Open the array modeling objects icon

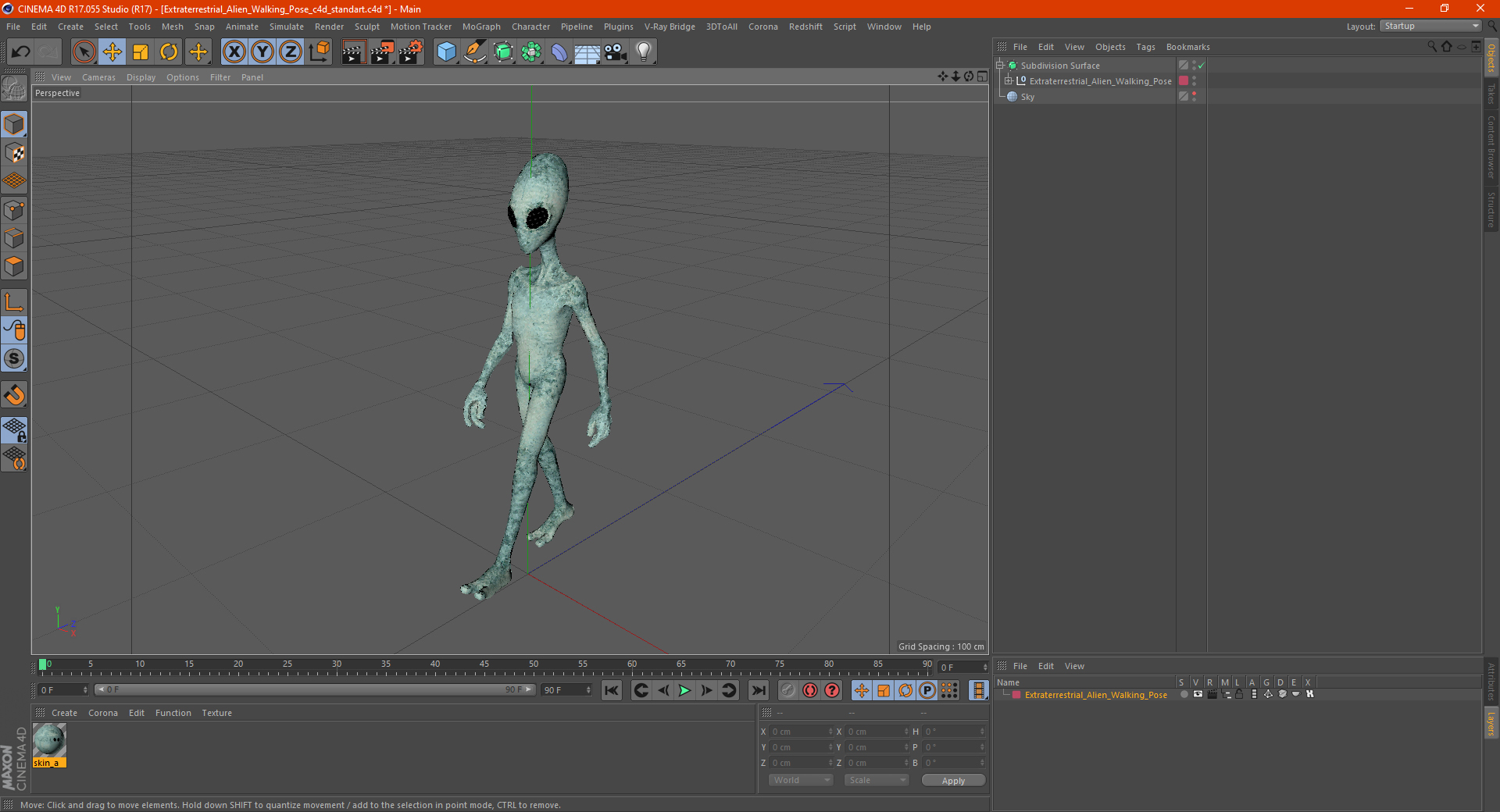(531, 52)
